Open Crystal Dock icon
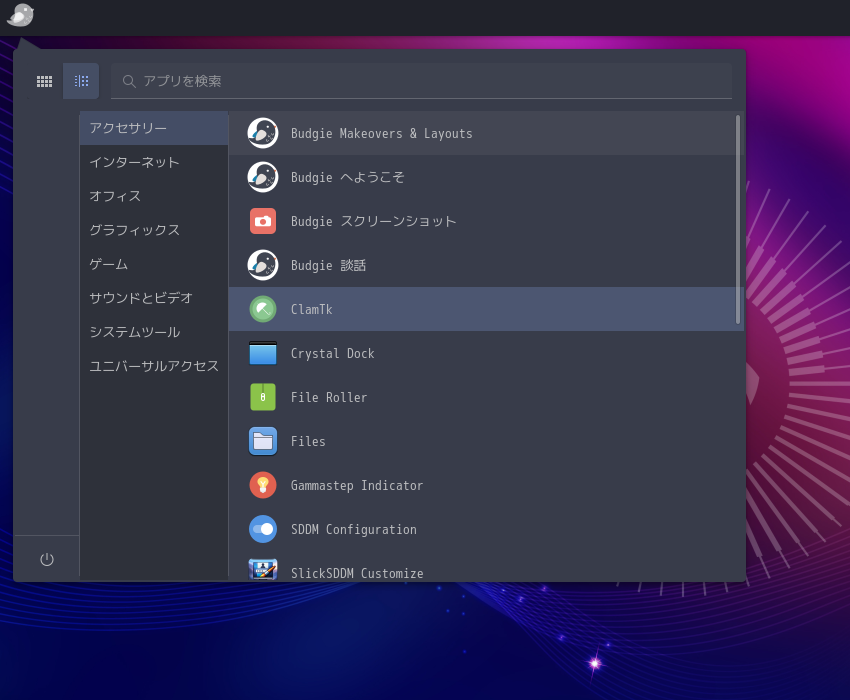850x700 pixels. coord(263,353)
